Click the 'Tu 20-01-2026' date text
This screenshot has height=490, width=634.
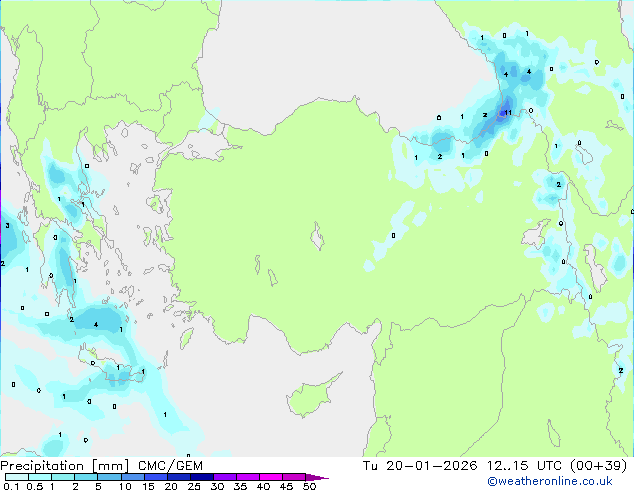(420, 466)
